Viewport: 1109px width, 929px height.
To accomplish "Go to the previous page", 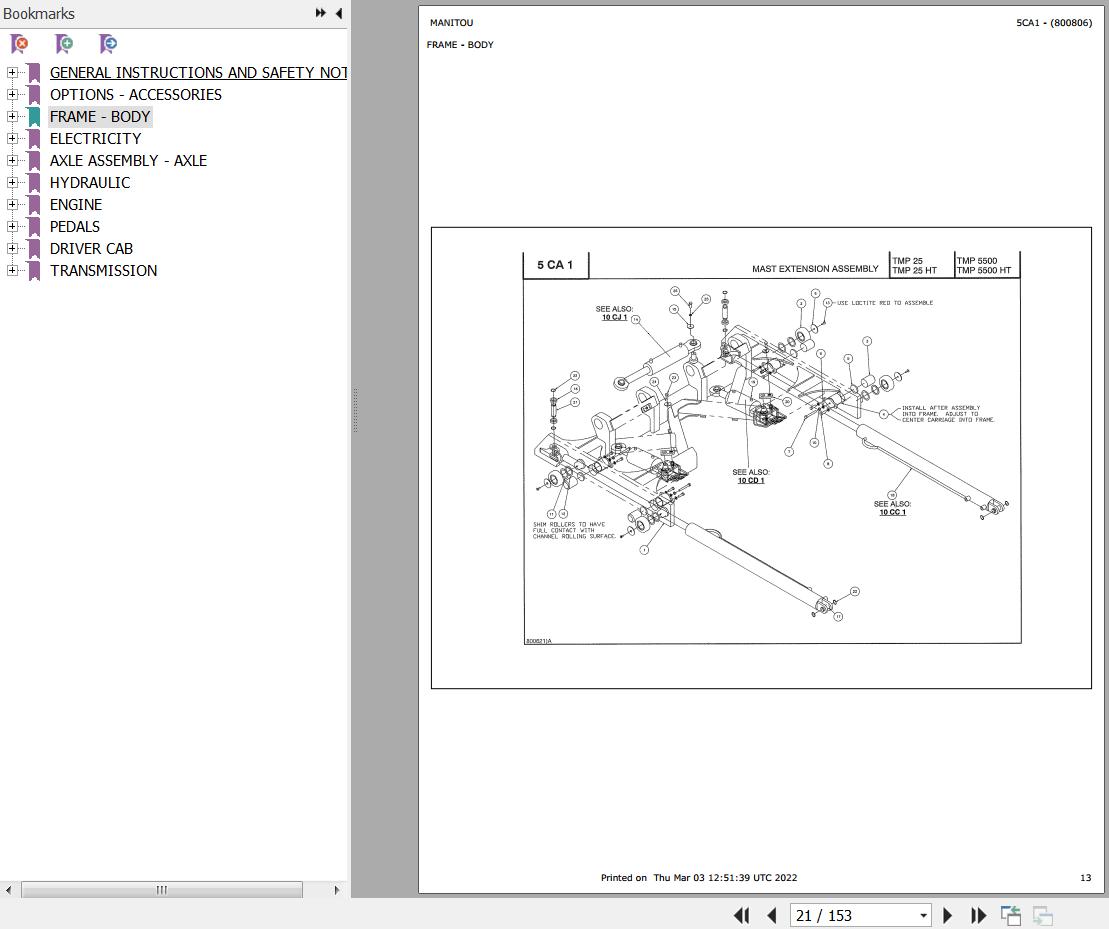I will 772,916.
